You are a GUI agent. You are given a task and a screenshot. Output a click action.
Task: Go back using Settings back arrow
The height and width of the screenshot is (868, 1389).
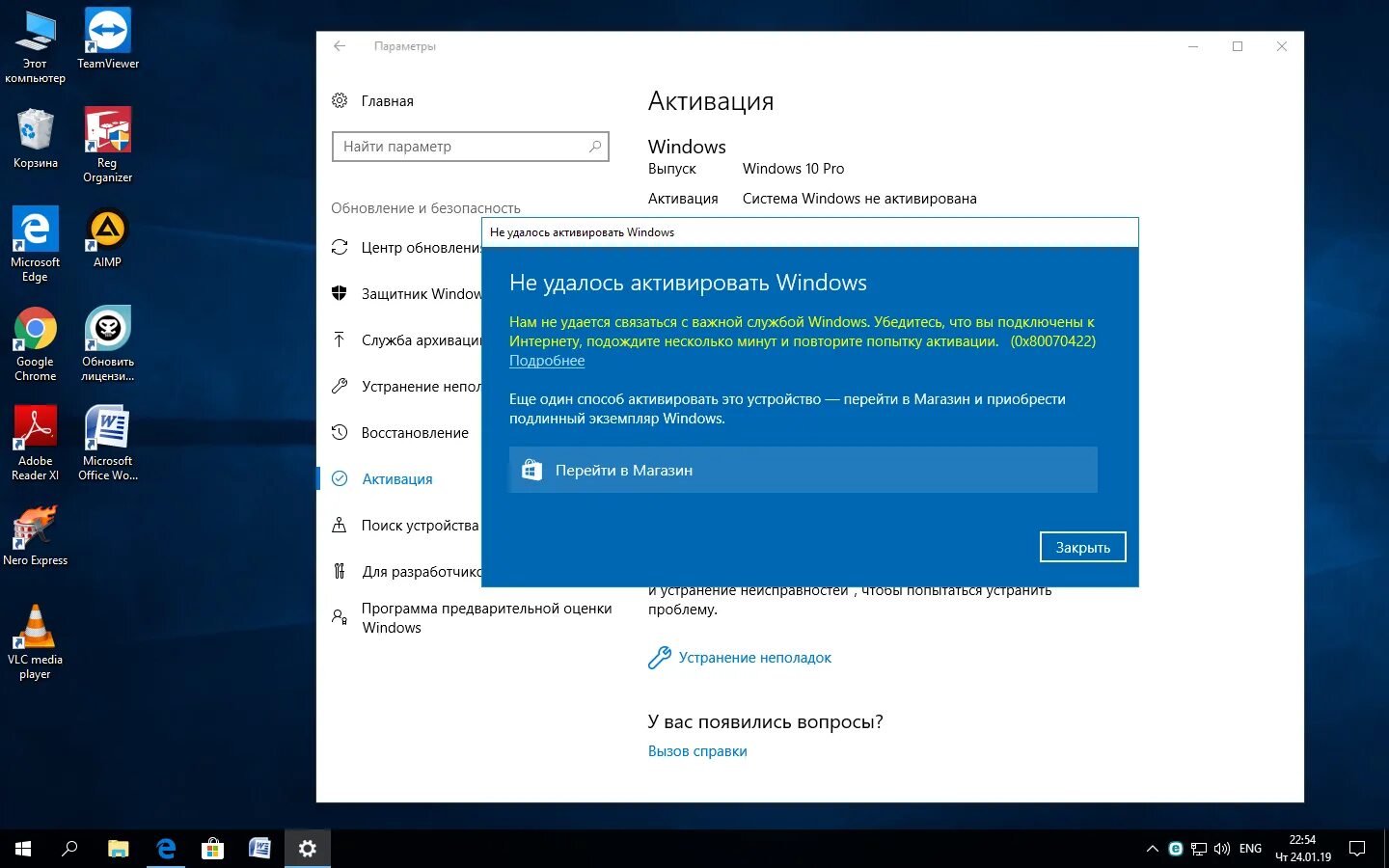(340, 45)
